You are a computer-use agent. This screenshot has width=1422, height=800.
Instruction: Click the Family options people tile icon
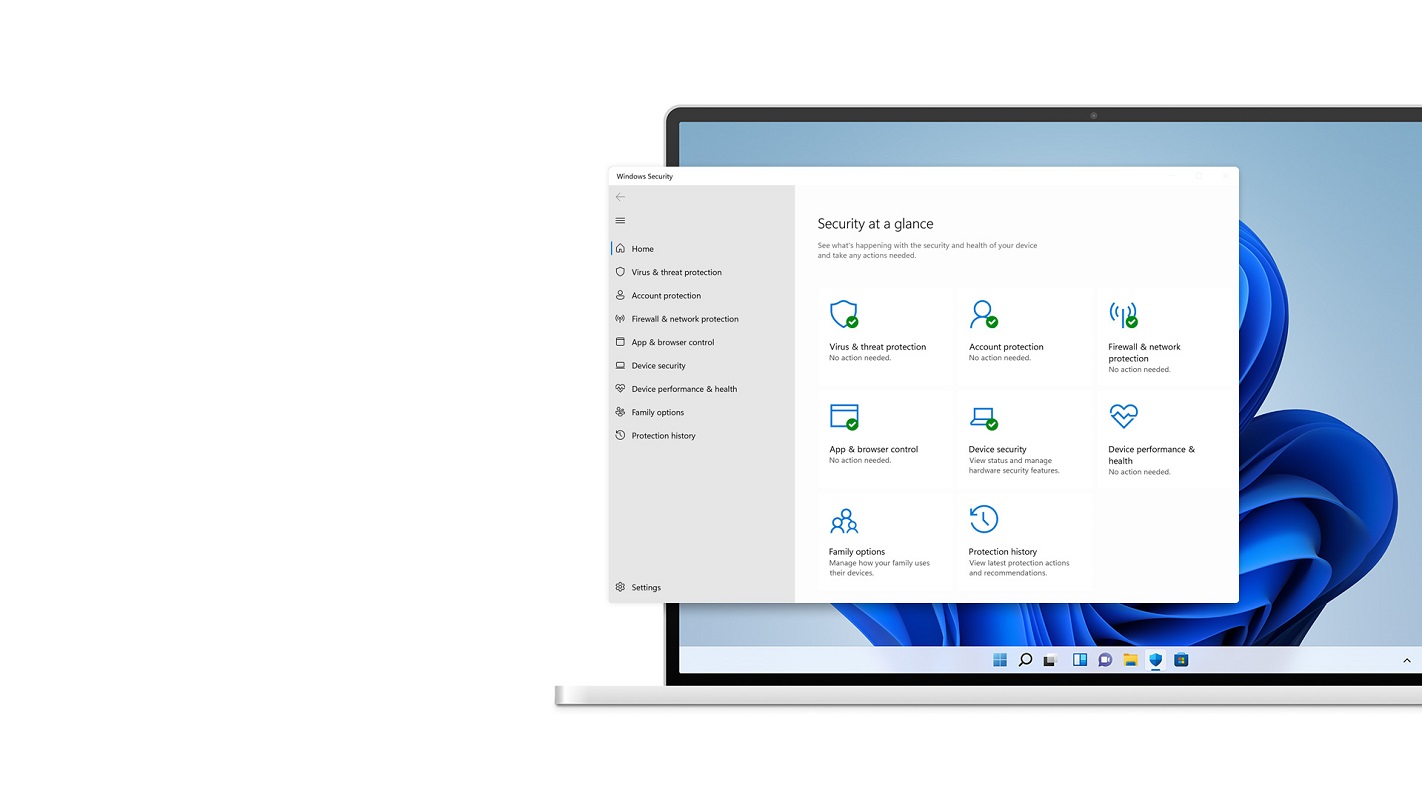tap(844, 520)
